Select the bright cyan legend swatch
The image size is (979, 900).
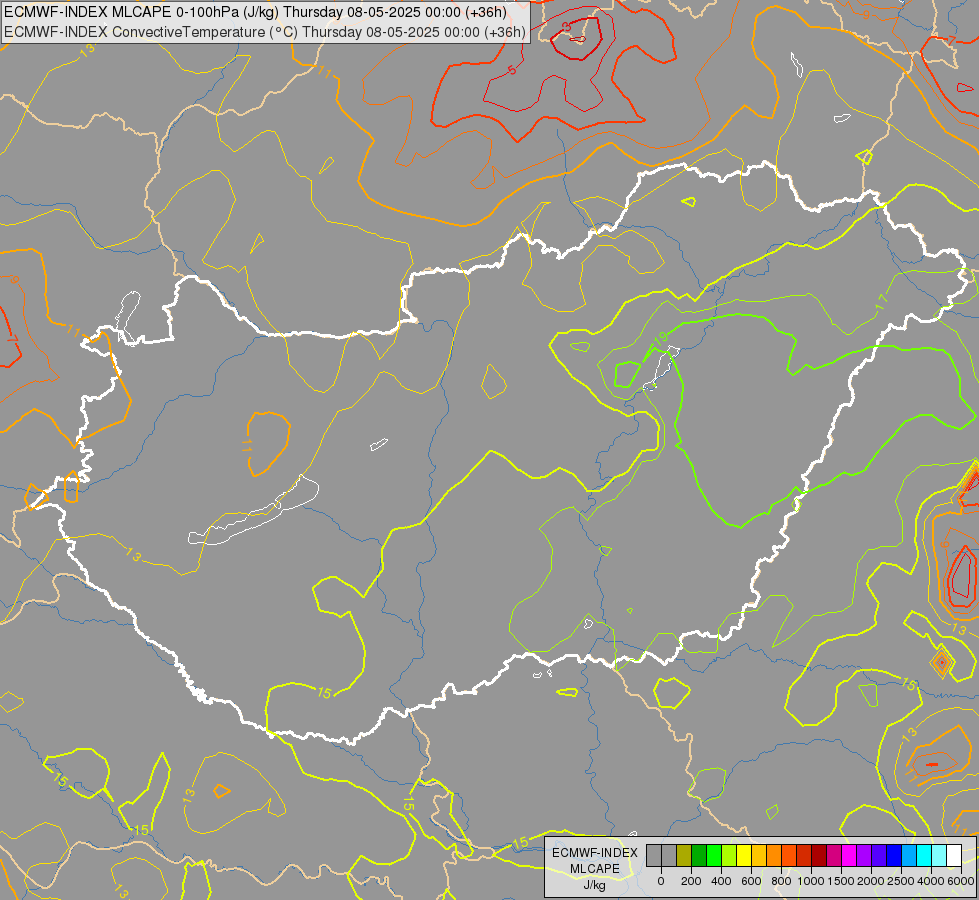(925, 855)
